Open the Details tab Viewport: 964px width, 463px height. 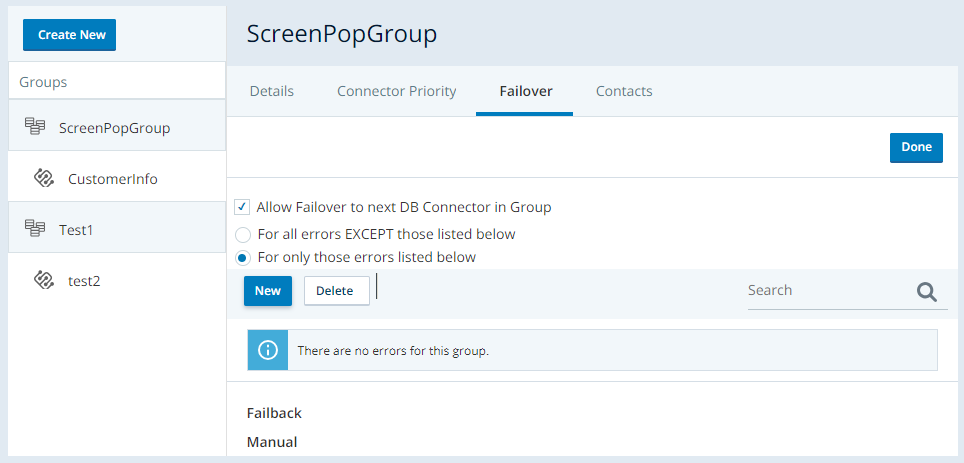coord(271,91)
